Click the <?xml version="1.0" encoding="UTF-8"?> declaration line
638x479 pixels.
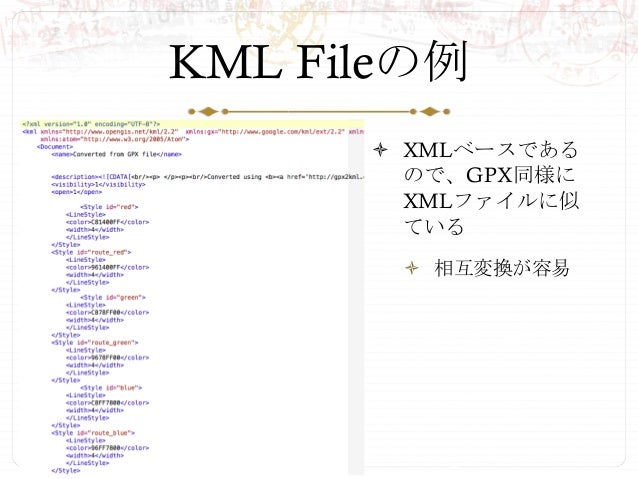[92, 124]
